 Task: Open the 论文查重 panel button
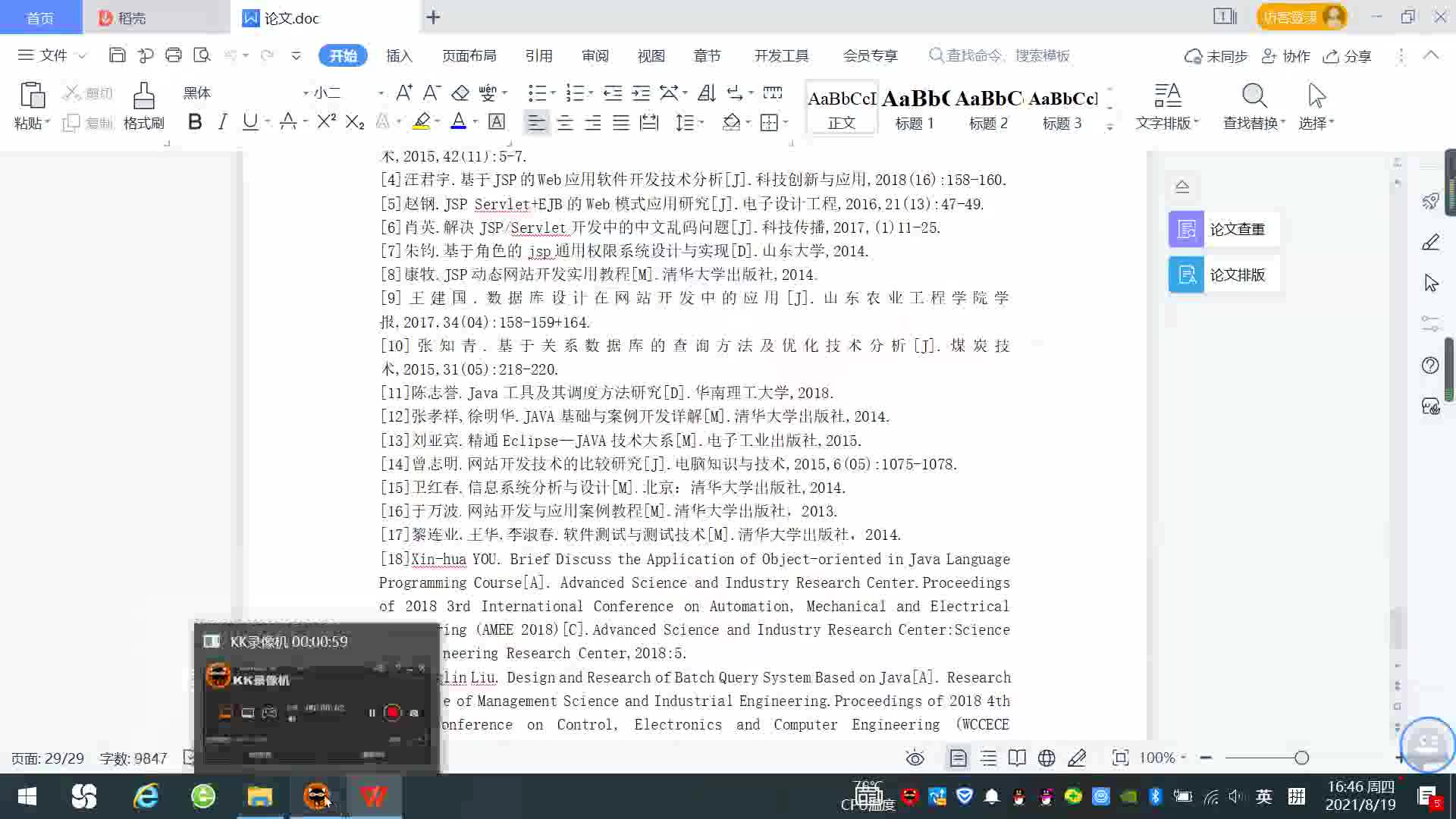pos(1224,229)
